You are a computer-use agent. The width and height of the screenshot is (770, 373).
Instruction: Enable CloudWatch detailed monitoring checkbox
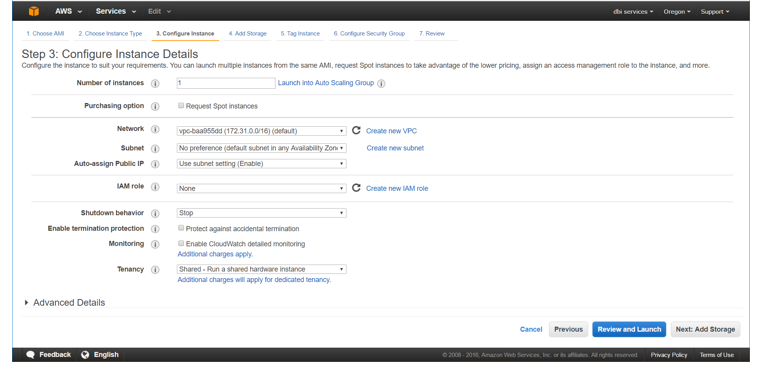tap(181, 243)
